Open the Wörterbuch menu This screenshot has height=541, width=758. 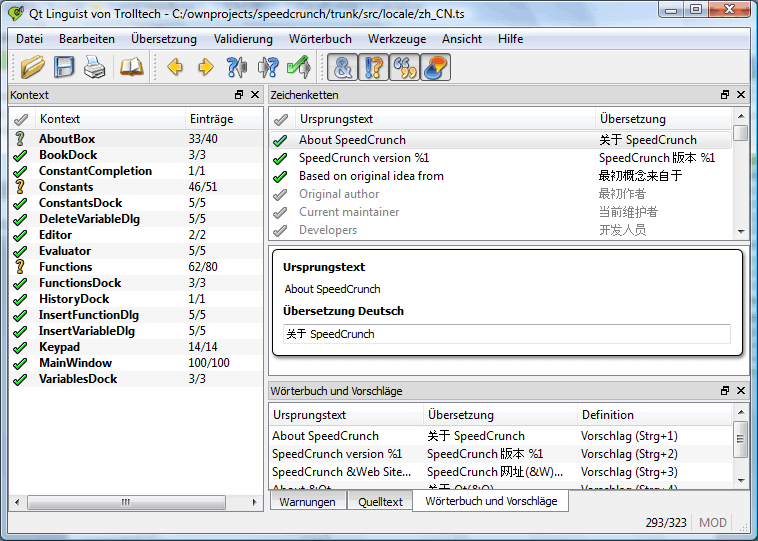click(321, 39)
